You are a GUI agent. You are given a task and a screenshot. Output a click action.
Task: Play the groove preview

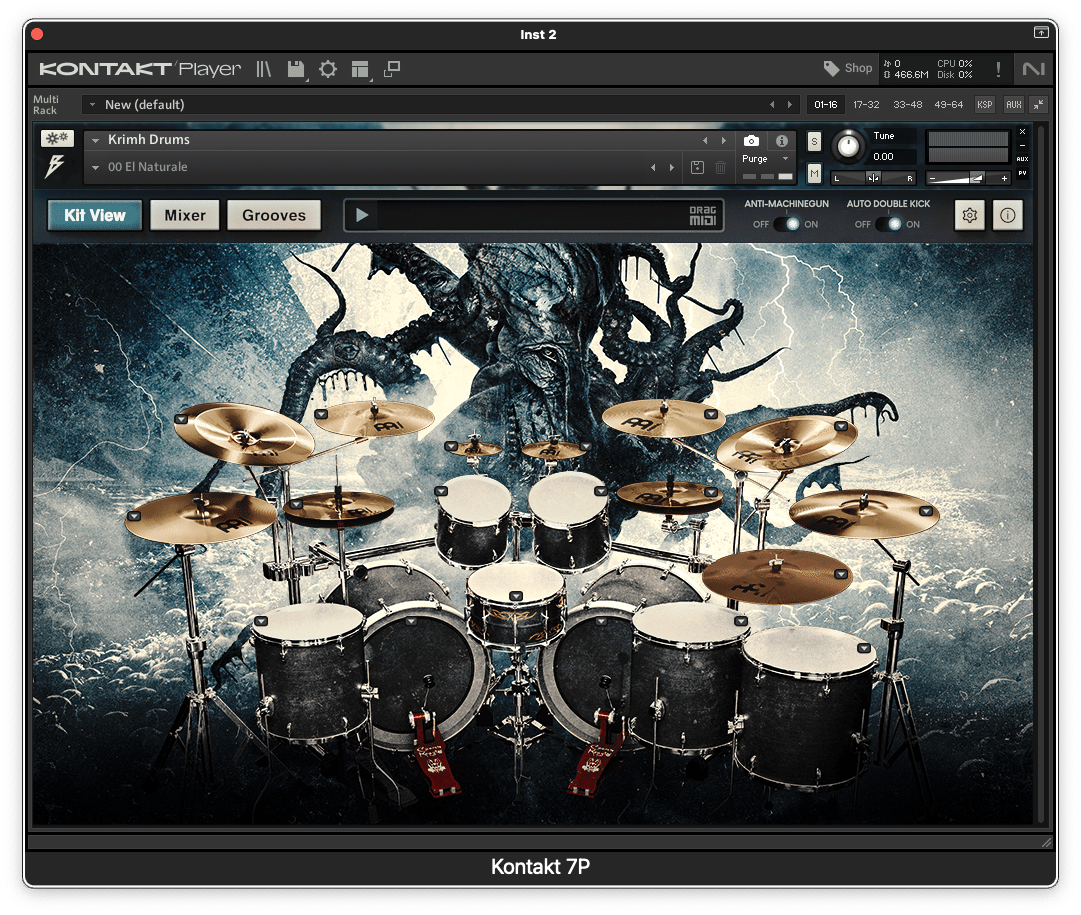tap(361, 216)
